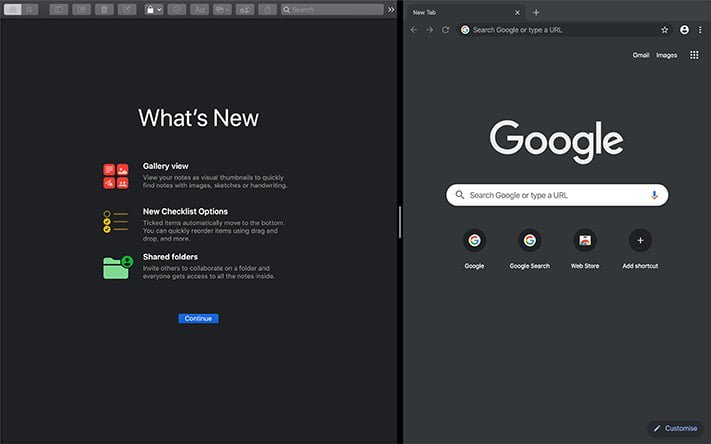This screenshot has width=711, height=444.
Task: Open the lock note dropdown
Action: (154, 10)
